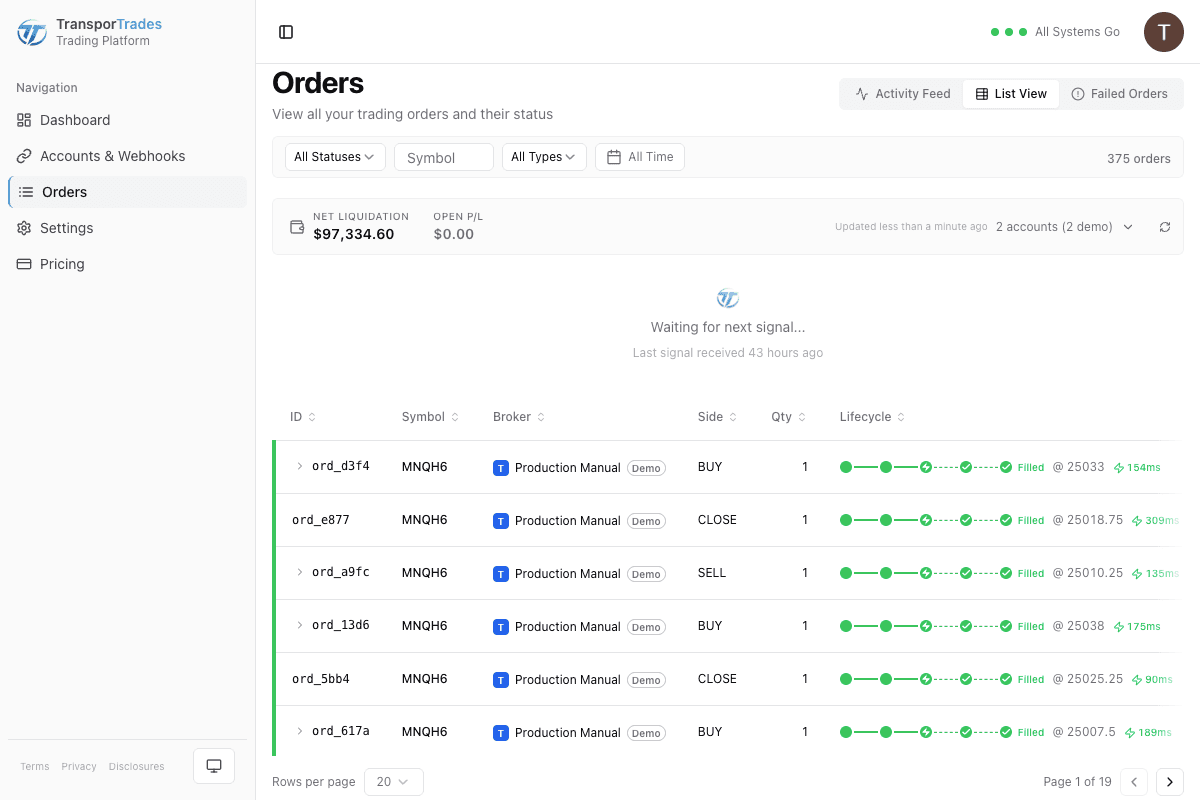The image size is (1200, 800).
Task: Open Orders from navigation
Action: click(x=127, y=192)
